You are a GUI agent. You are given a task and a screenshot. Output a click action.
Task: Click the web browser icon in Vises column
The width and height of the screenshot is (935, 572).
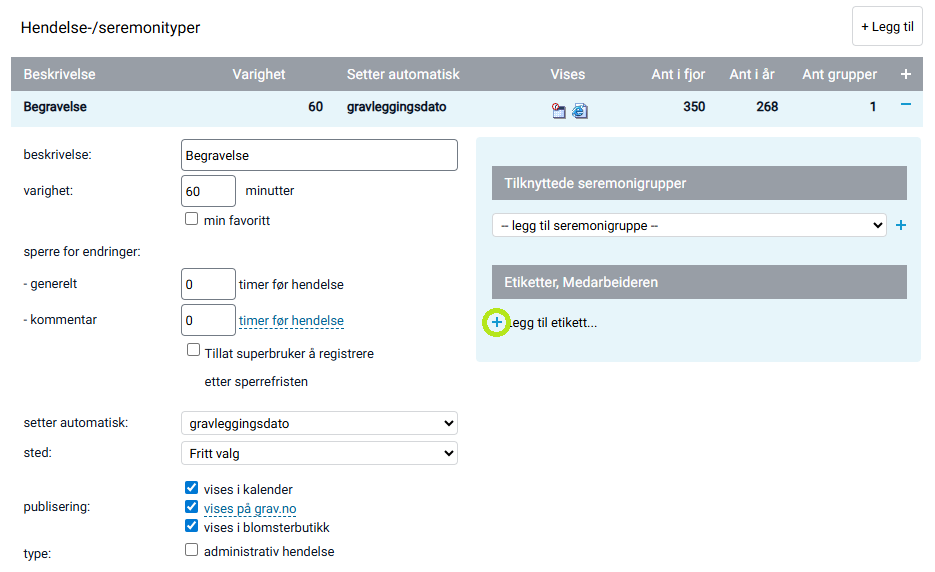coord(580,111)
